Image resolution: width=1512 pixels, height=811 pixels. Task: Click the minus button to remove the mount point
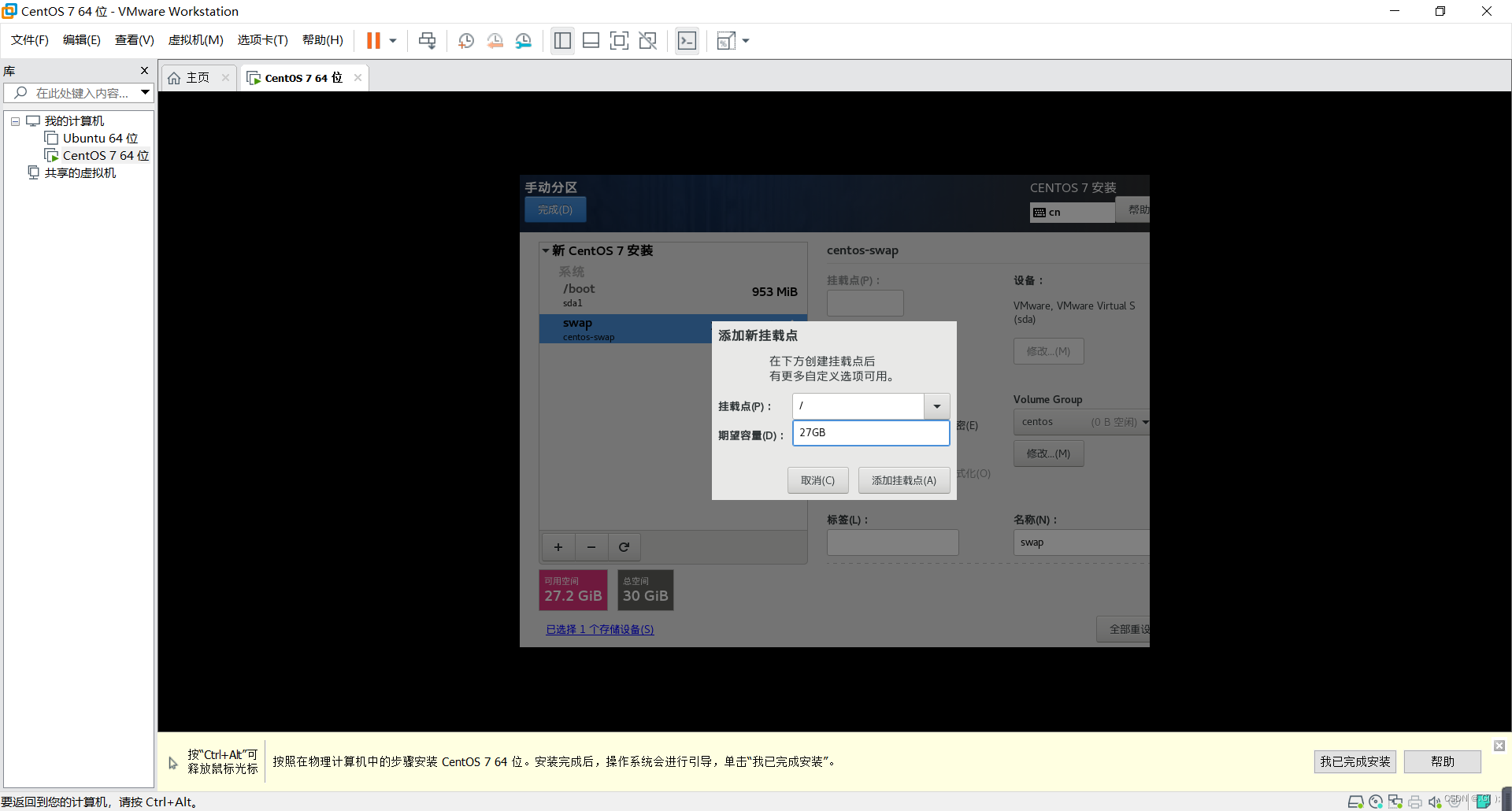click(x=591, y=547)
